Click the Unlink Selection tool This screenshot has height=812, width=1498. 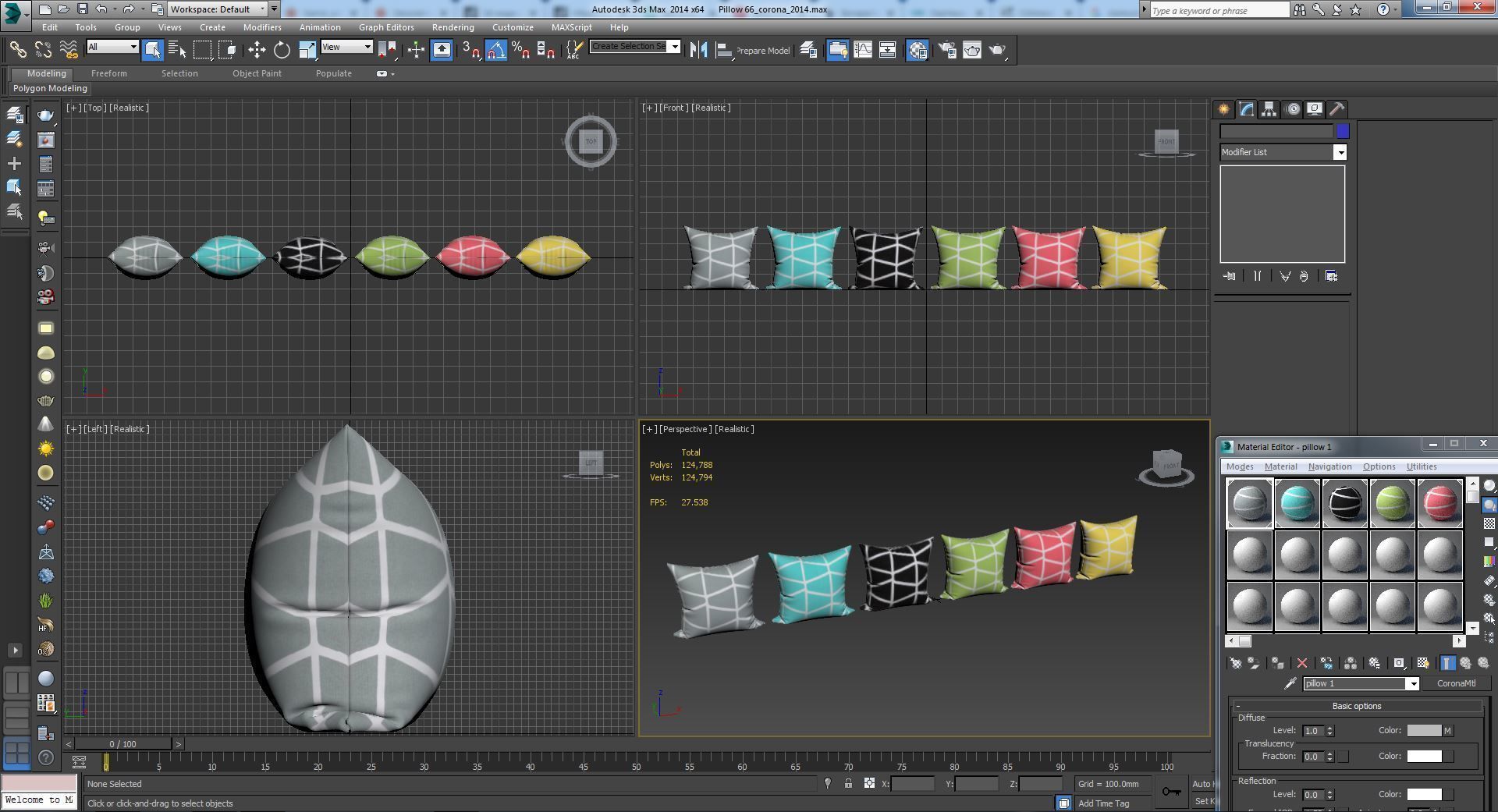click(x=43, y=50)
